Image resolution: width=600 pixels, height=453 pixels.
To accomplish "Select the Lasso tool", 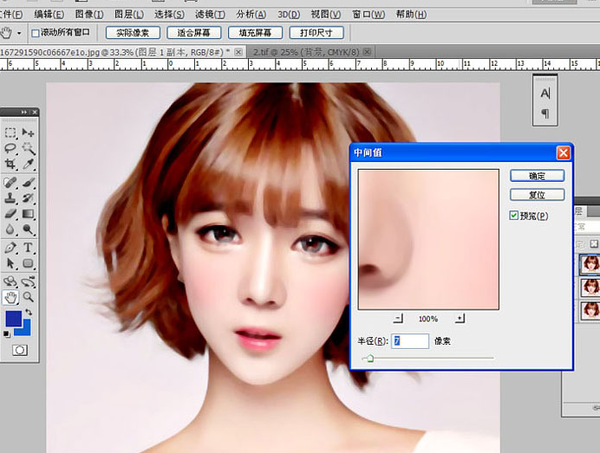I will [10, 149].
